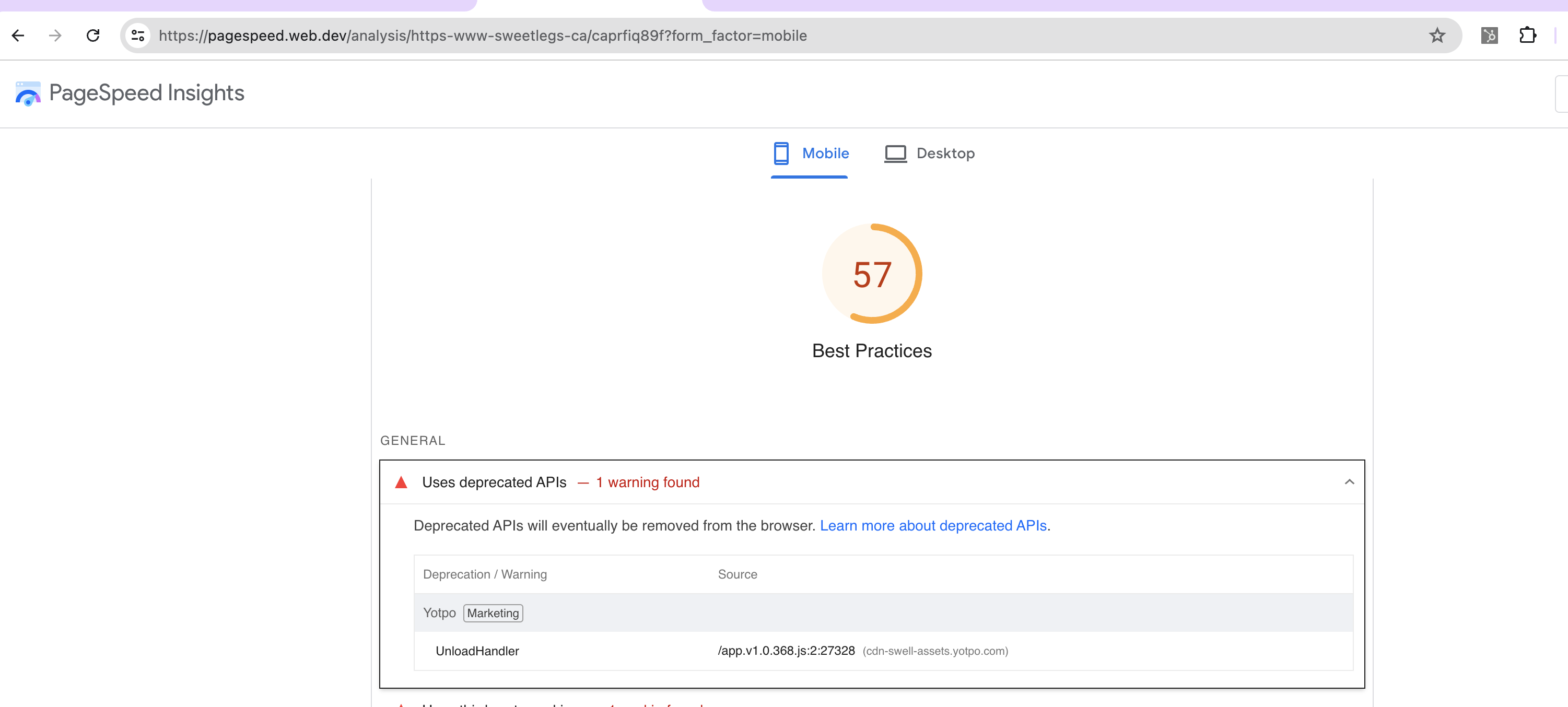Click the 1 warning found text
This screenshot has width=1568, height=707.
(x=648, y=482)
